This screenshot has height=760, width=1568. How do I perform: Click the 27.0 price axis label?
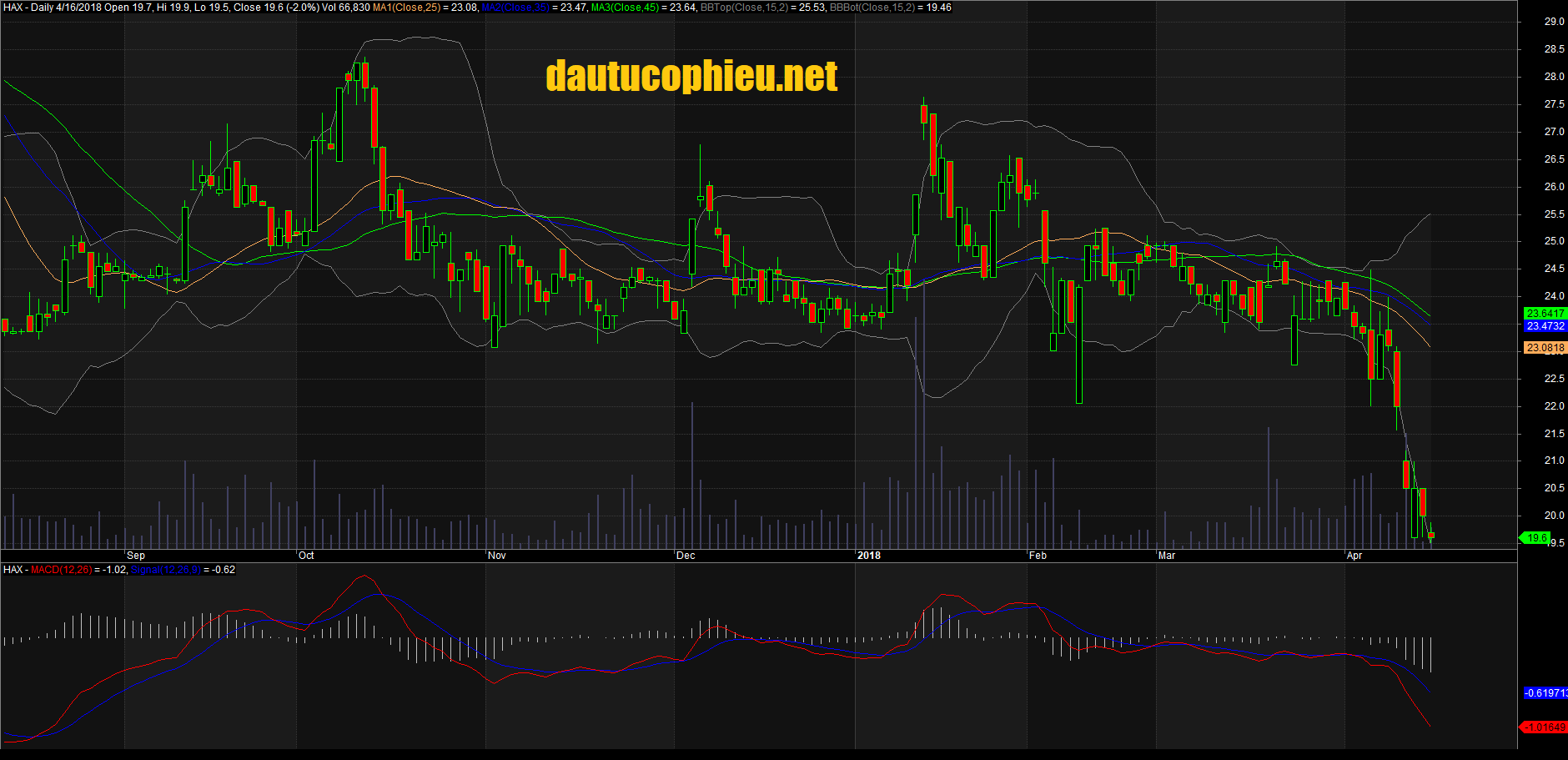[x=1555, y=132]
